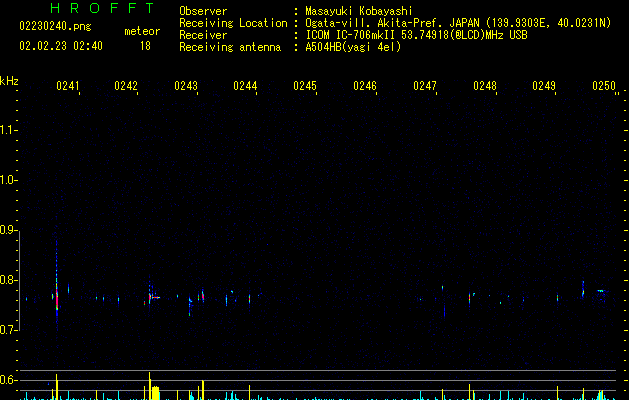
Task: Click the Receiver label
Action: coord(203,35)
